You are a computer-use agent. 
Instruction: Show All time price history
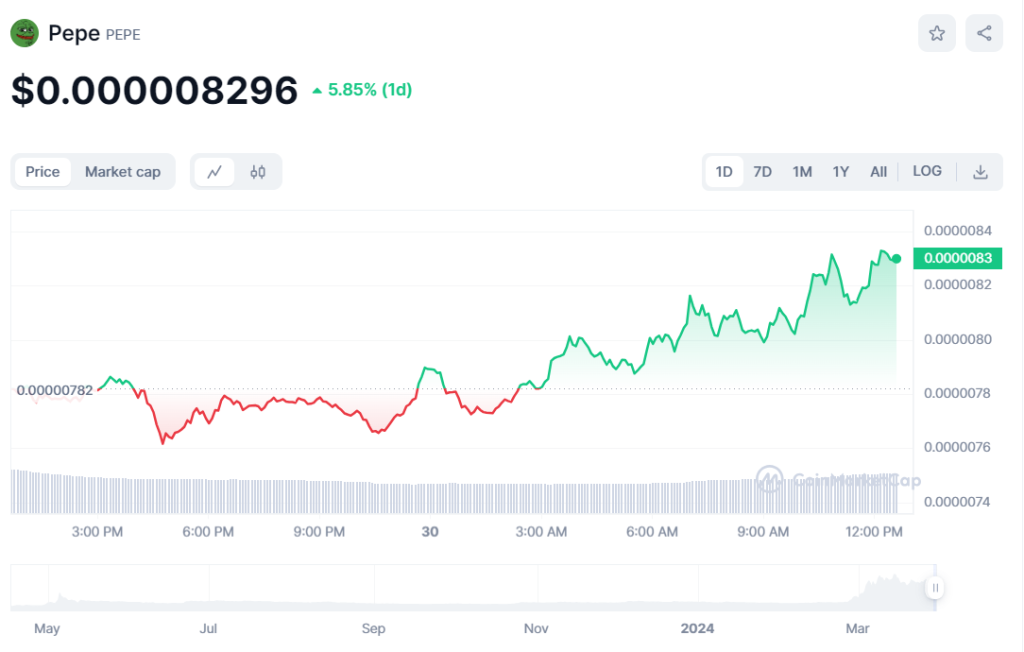coord(878,172)
